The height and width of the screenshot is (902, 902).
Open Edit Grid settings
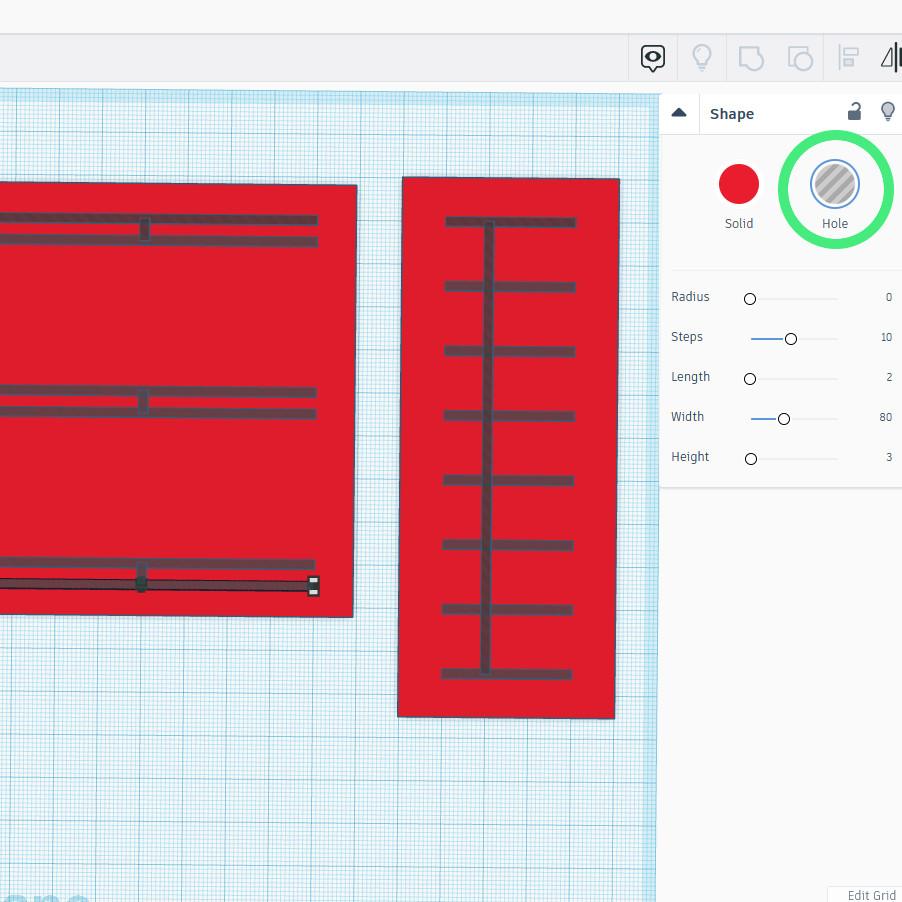pyautogui.click(x=871, y=895)
